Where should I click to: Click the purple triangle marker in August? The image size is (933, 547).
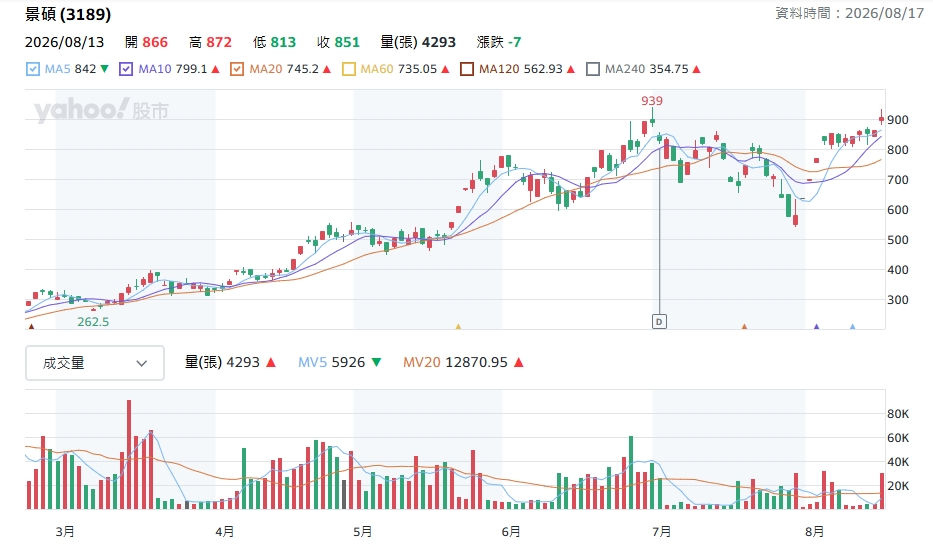point(816,326)
